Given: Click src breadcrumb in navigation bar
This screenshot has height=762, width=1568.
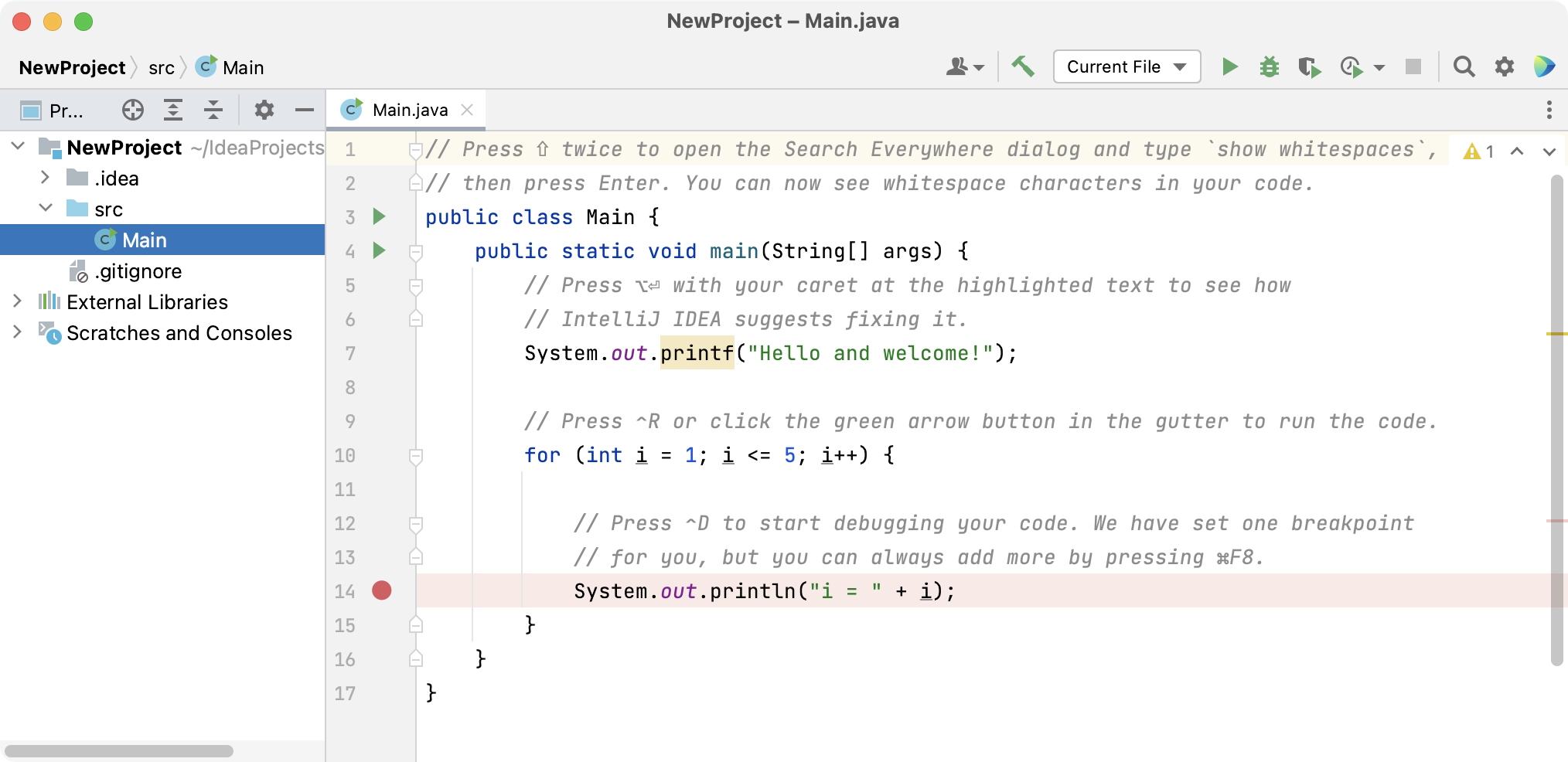Looking at the screenshot, I should point(161,68).
